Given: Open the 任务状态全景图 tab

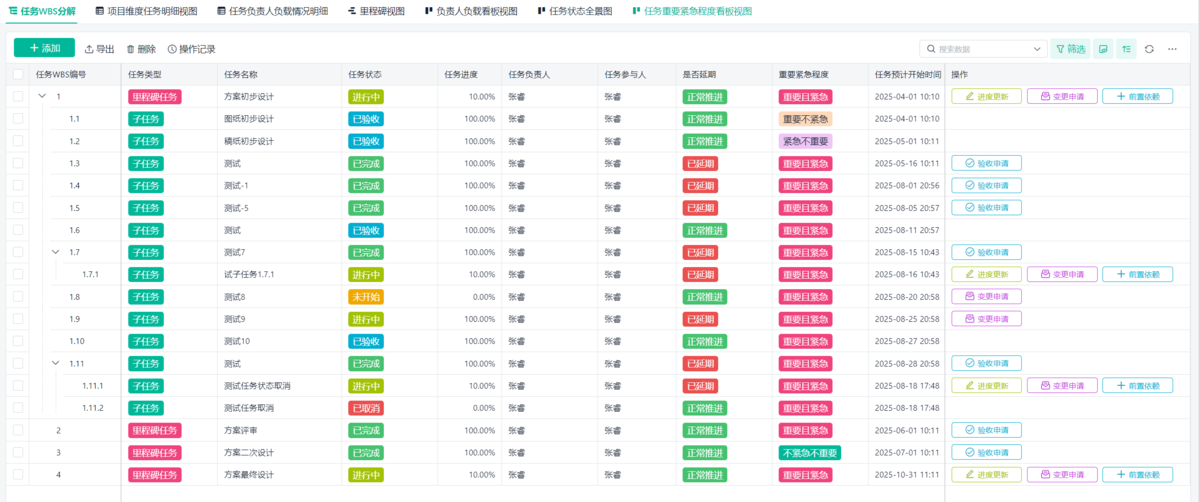Looking at the screenshot, I should [x=575, y=11].
